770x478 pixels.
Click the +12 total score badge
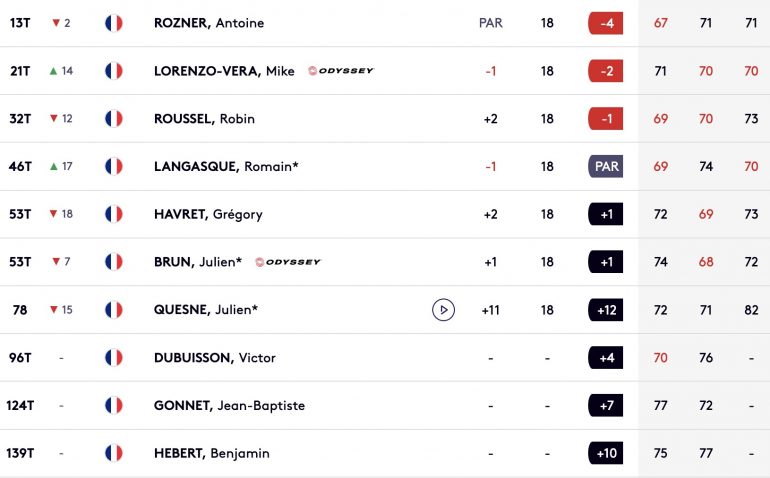[605, 310]
